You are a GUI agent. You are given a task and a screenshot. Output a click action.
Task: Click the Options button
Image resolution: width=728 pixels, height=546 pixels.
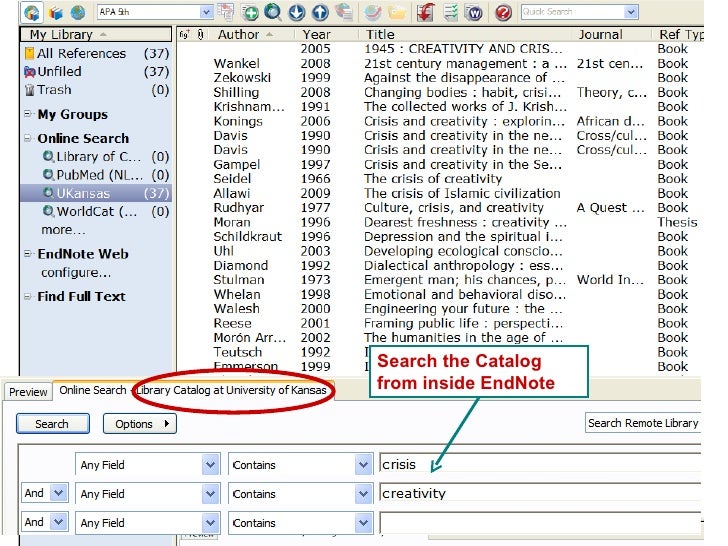[139, 424]
